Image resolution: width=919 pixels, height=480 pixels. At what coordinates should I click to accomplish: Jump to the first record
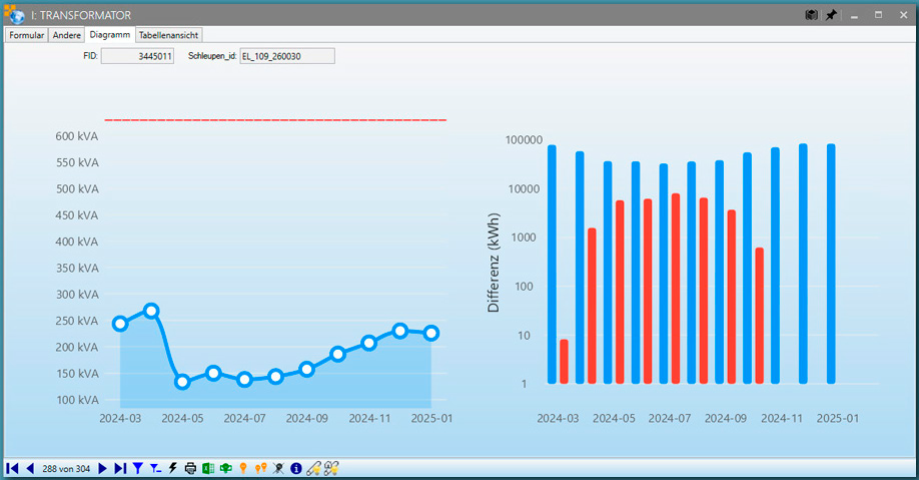pyautogui.click(x=12, y=468)
